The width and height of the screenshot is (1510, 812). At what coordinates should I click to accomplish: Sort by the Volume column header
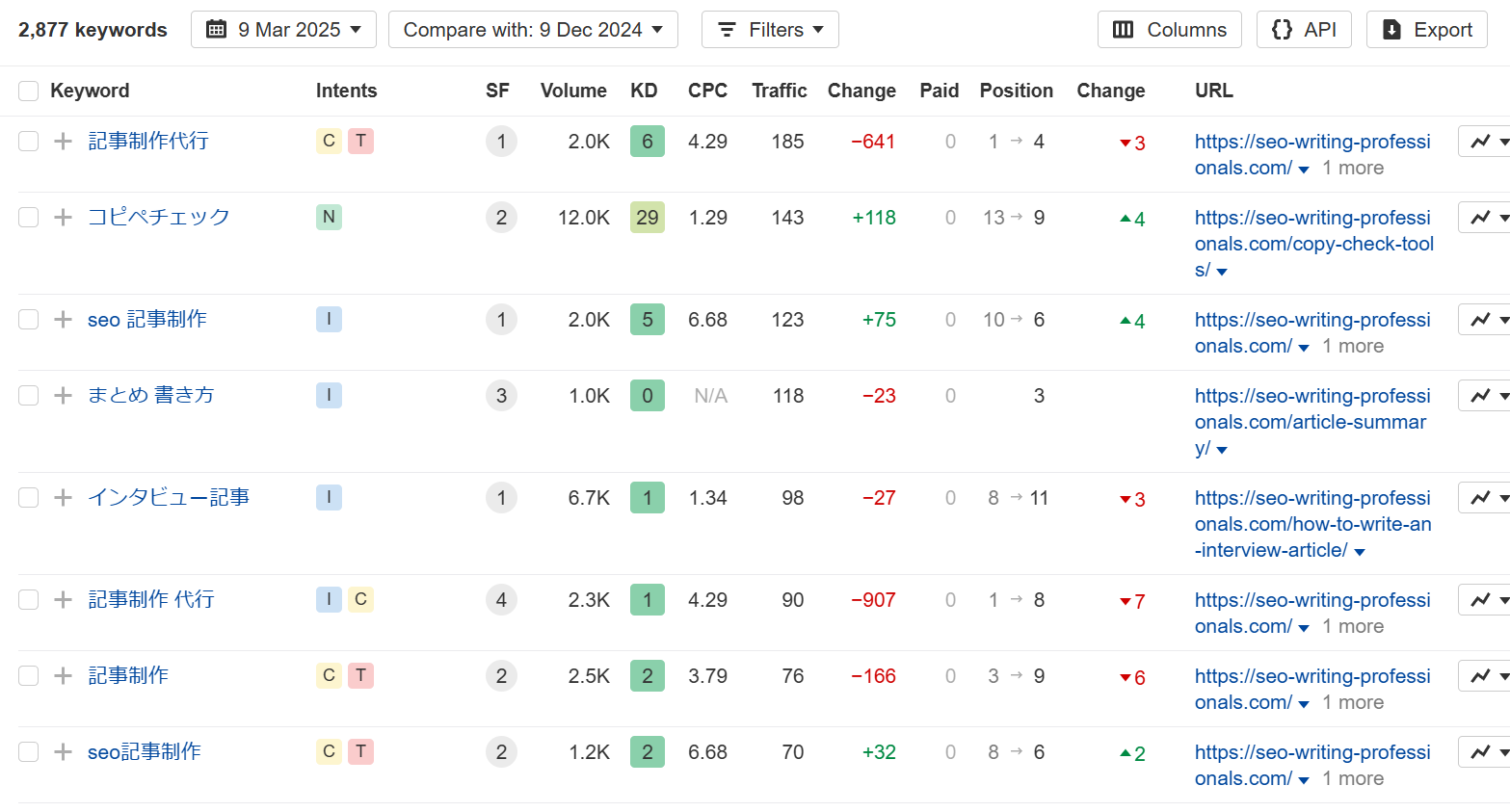pos(573,92)
